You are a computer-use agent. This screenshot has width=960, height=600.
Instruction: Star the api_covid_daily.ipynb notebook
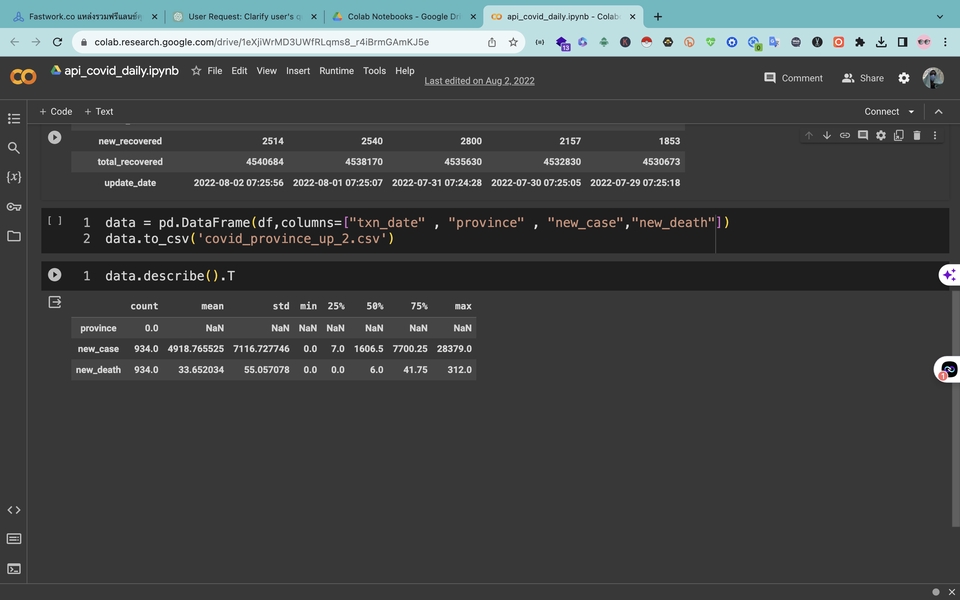tap(196, 71)
